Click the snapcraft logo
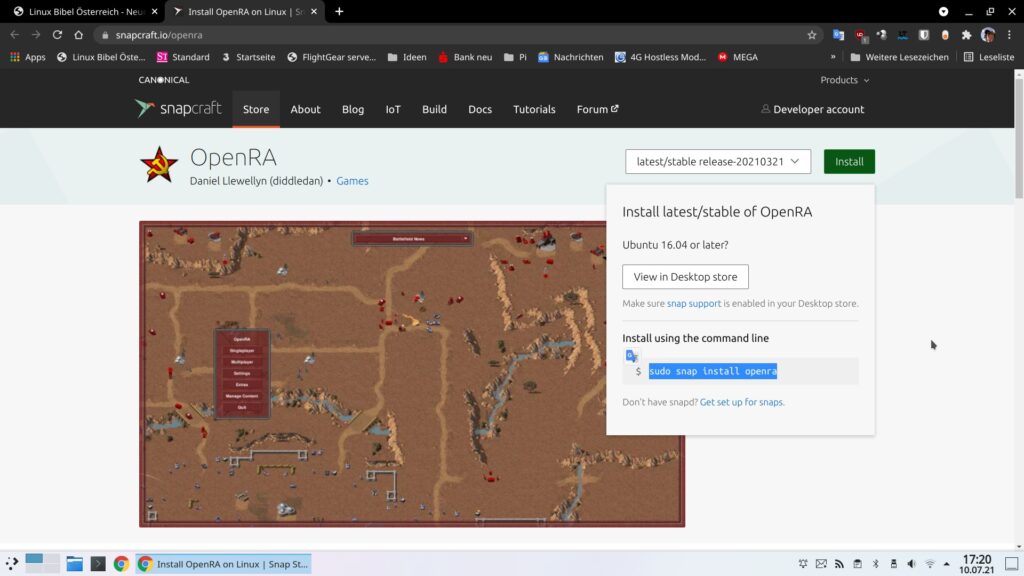This screenshot has height=576, width=1024. 178,108
